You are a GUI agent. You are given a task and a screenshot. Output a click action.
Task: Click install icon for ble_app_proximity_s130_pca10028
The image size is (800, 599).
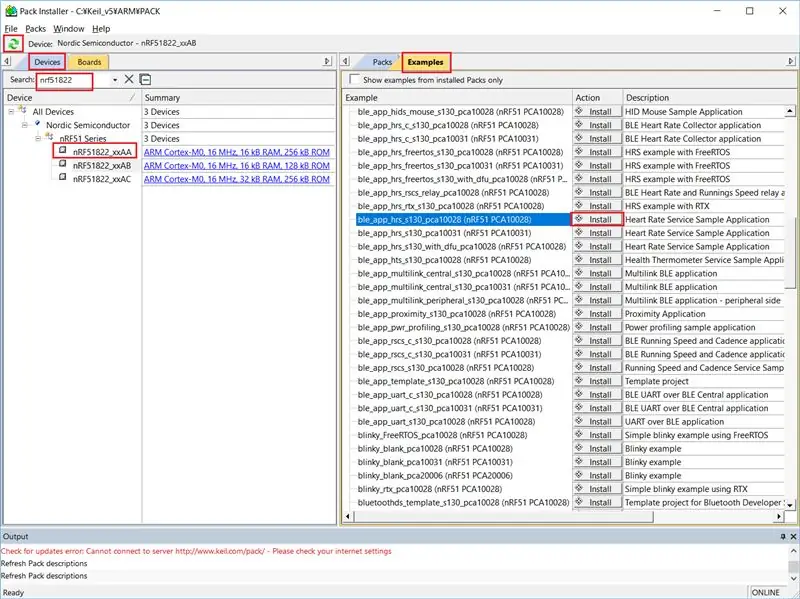tap(579, 313)
